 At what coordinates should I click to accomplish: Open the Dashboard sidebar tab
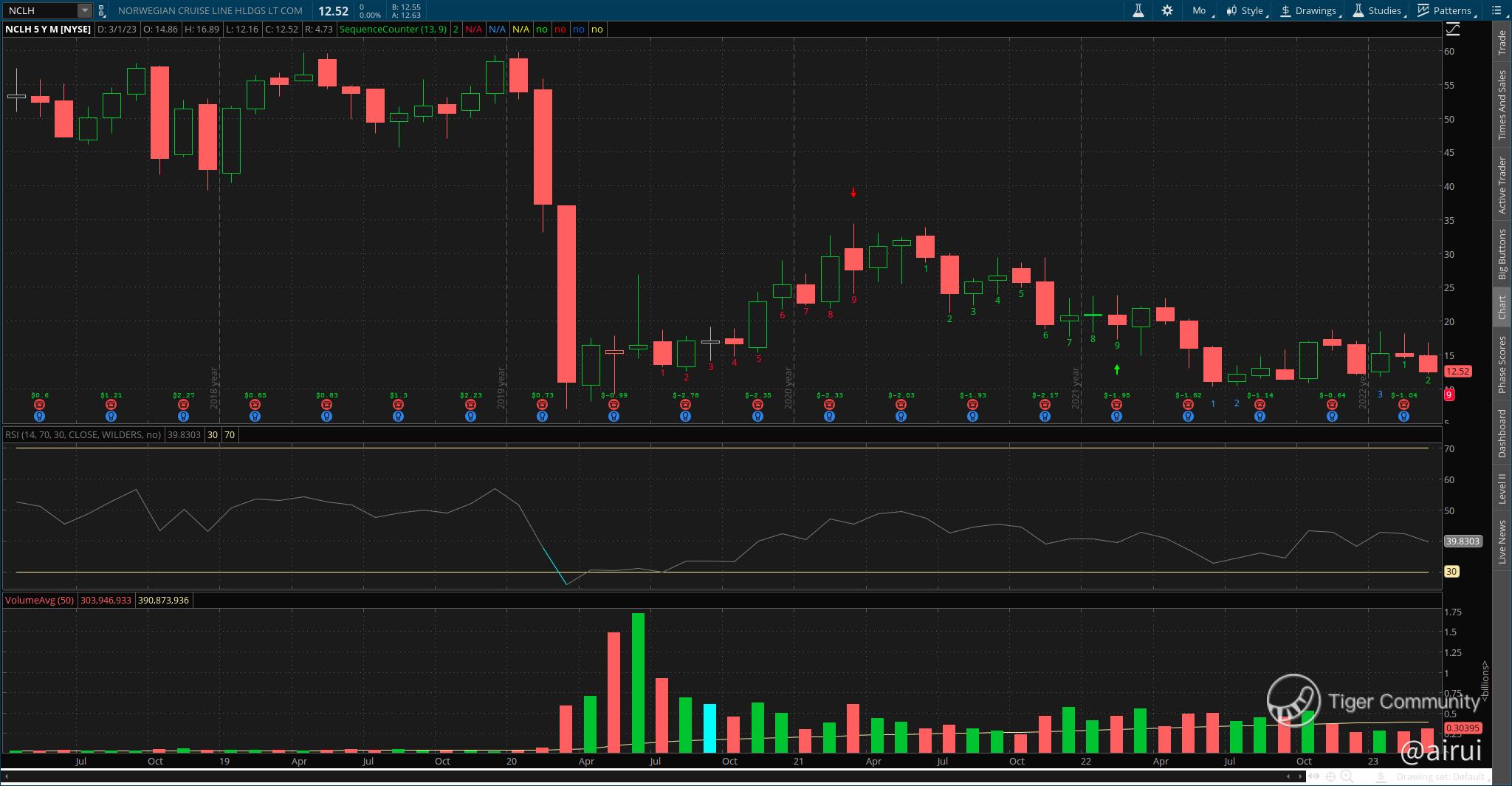pos(1502,433)
